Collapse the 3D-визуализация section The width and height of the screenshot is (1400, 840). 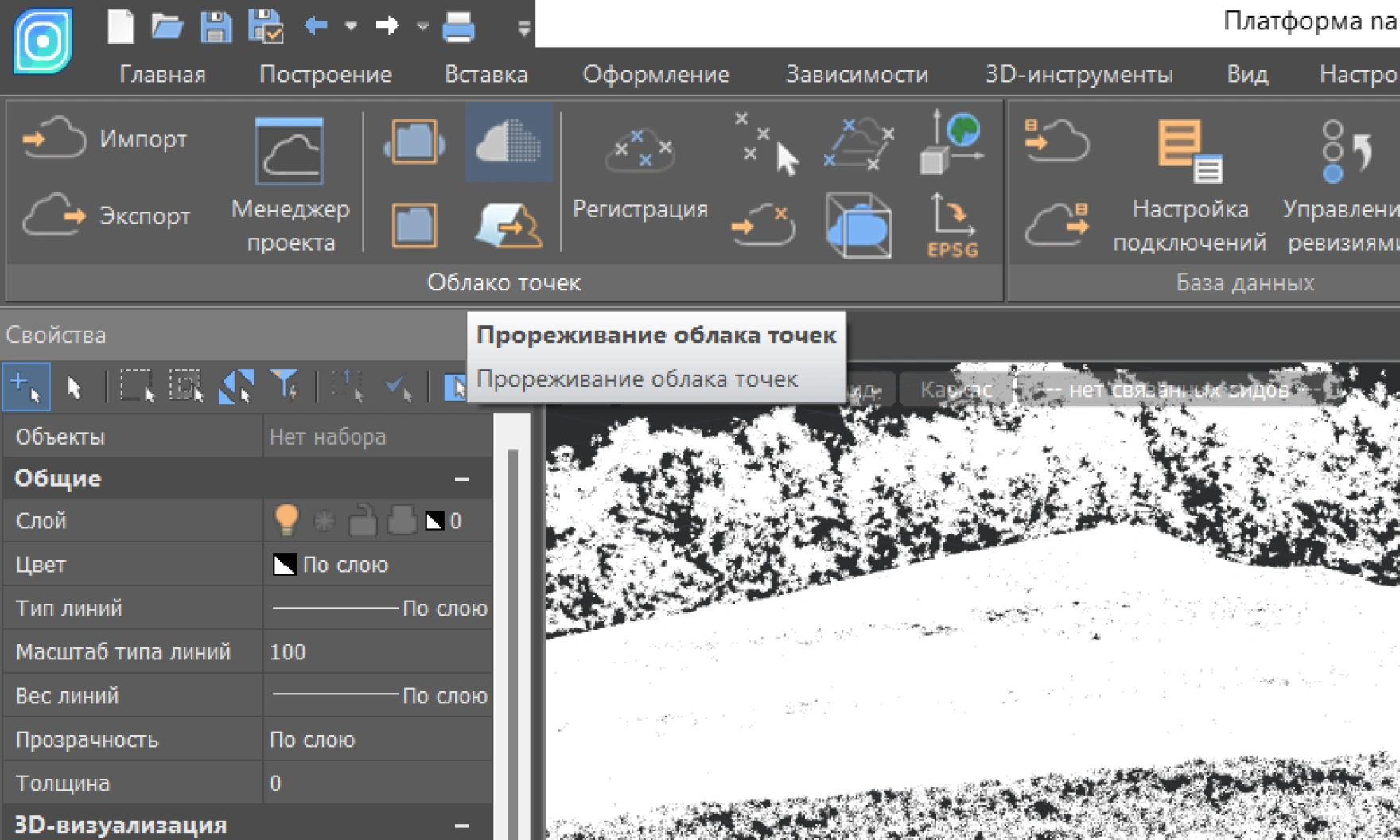click(x=461, y=826)
